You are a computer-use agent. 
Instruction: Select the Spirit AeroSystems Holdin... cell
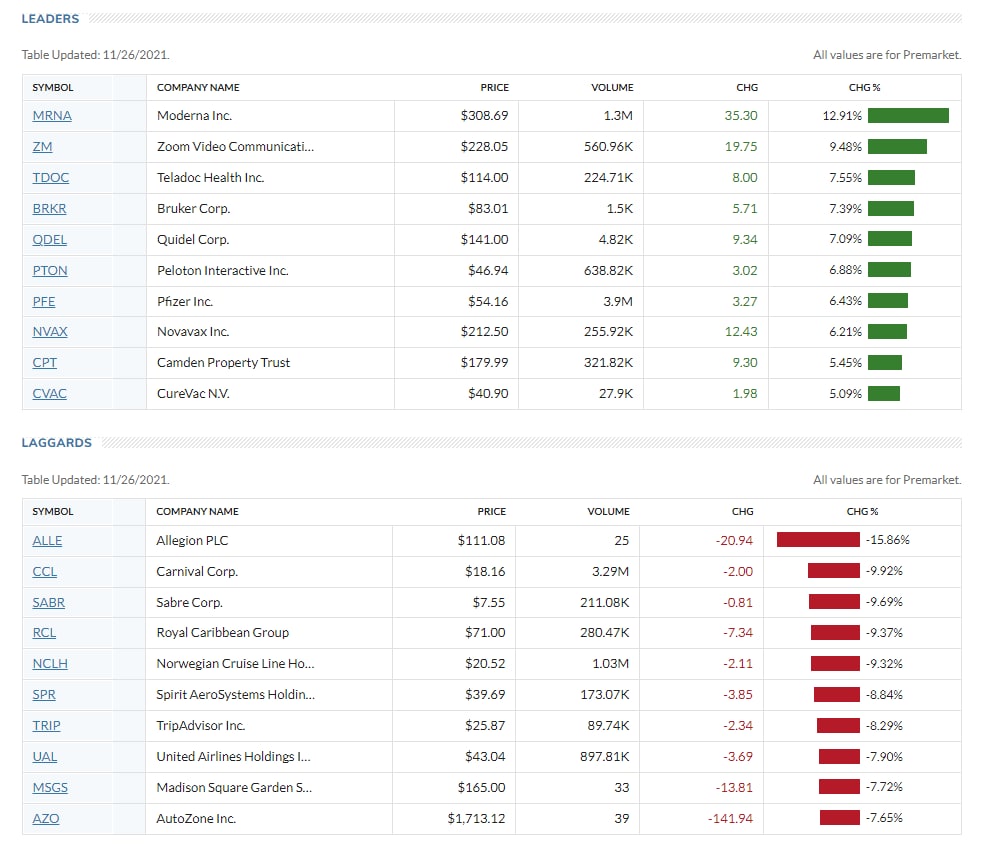(x=236, y=694)
